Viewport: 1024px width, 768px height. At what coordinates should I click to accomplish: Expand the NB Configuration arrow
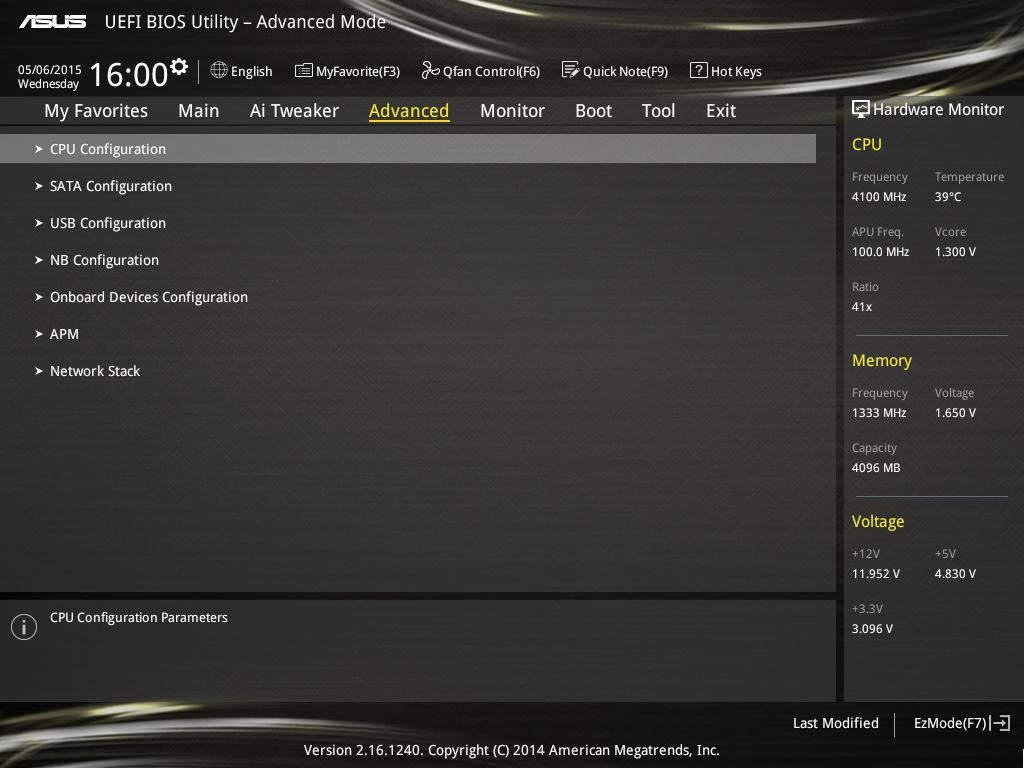tap(39, 260)
